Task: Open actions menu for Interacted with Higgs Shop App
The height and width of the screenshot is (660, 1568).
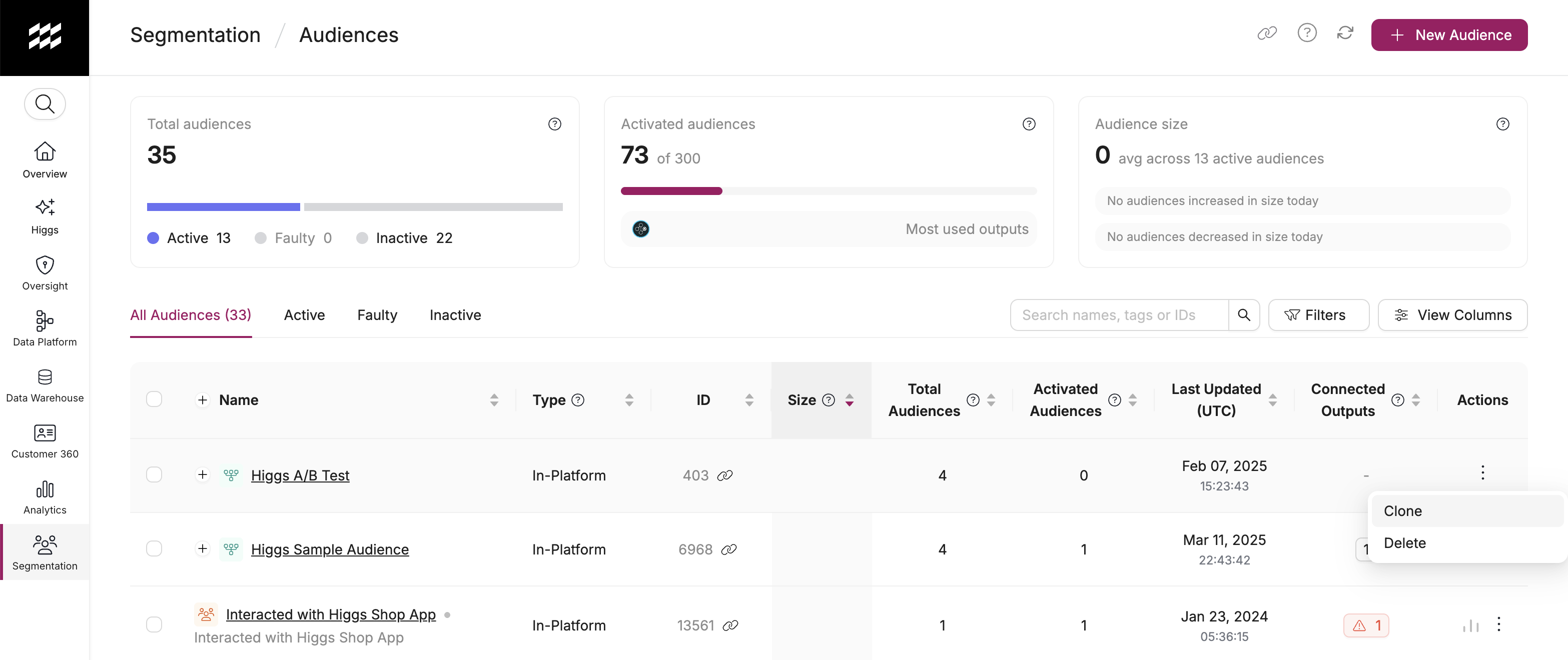Action: 1498,624
